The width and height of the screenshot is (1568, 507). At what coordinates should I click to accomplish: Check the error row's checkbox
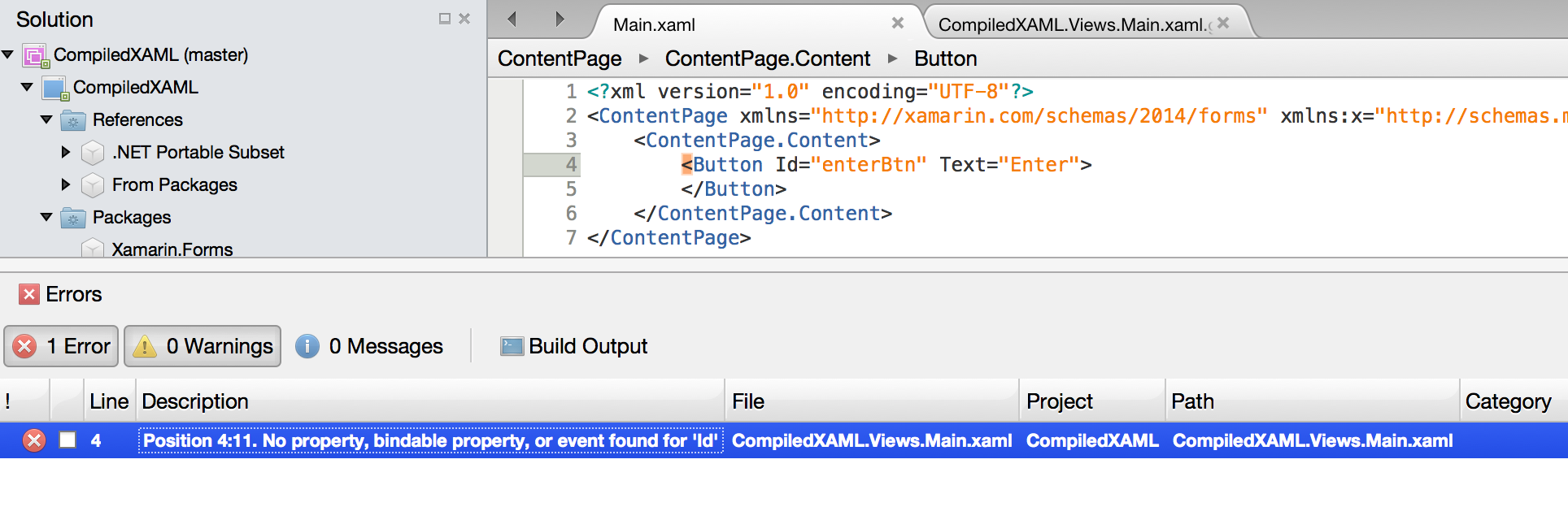pyautogui.click(x=68, y=440)
